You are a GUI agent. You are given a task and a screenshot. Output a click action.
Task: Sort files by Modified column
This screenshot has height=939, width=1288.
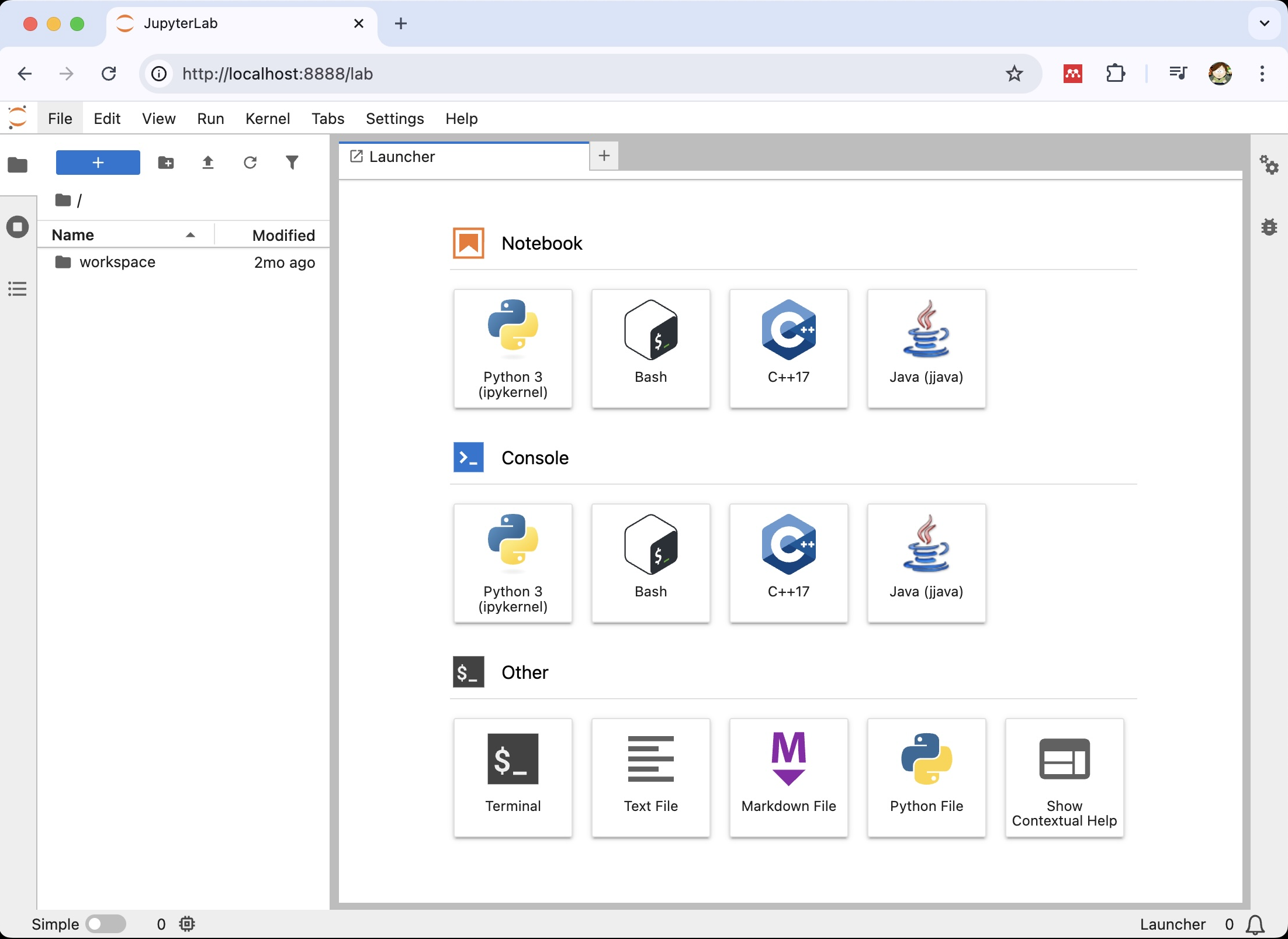[x=272, y=235]
